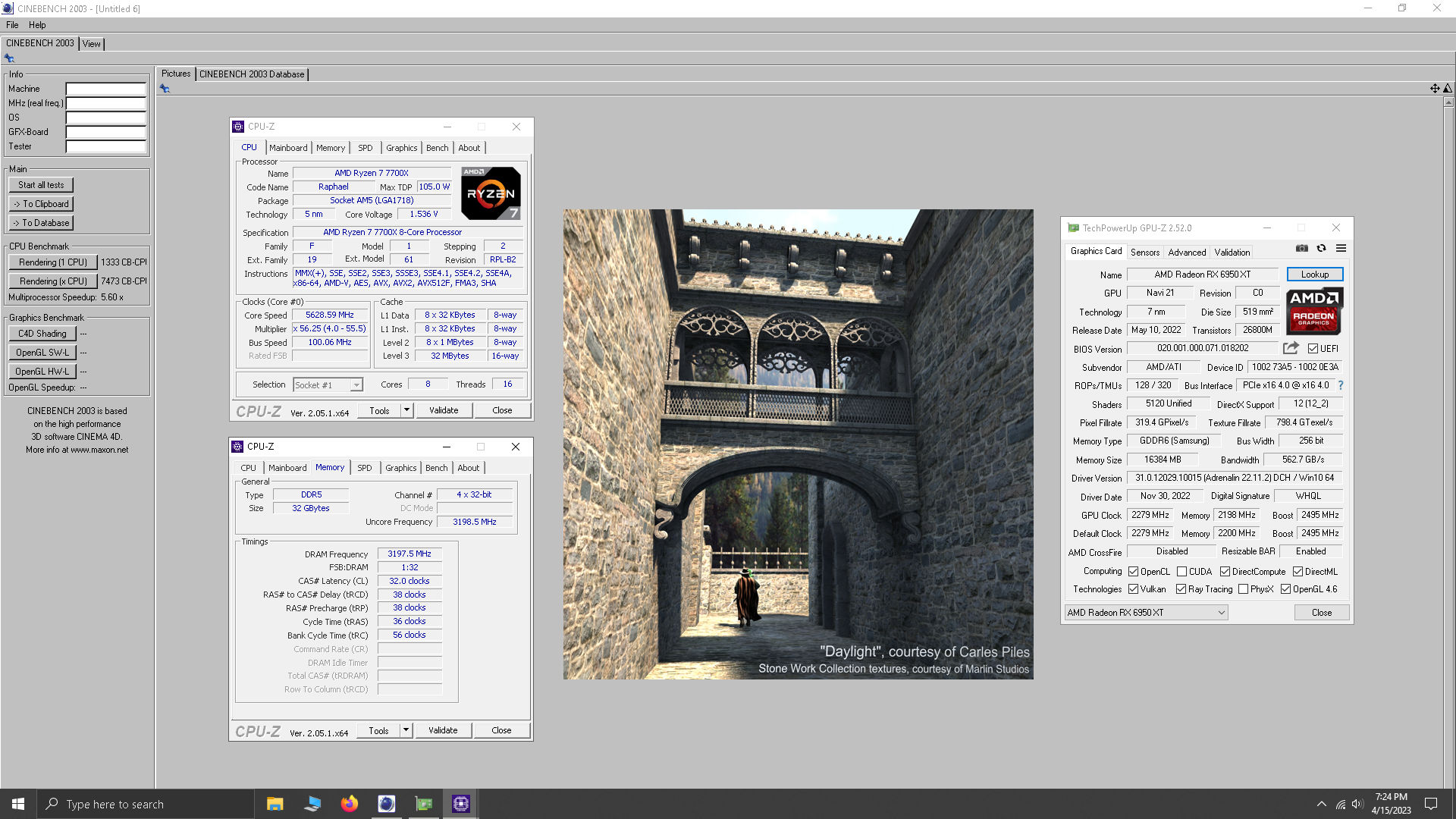The height and width of the screenshot is (819, 1456).
Task: Open Tools dropdown arrow in lower CPU-Z
Action: tap(406, 730)
